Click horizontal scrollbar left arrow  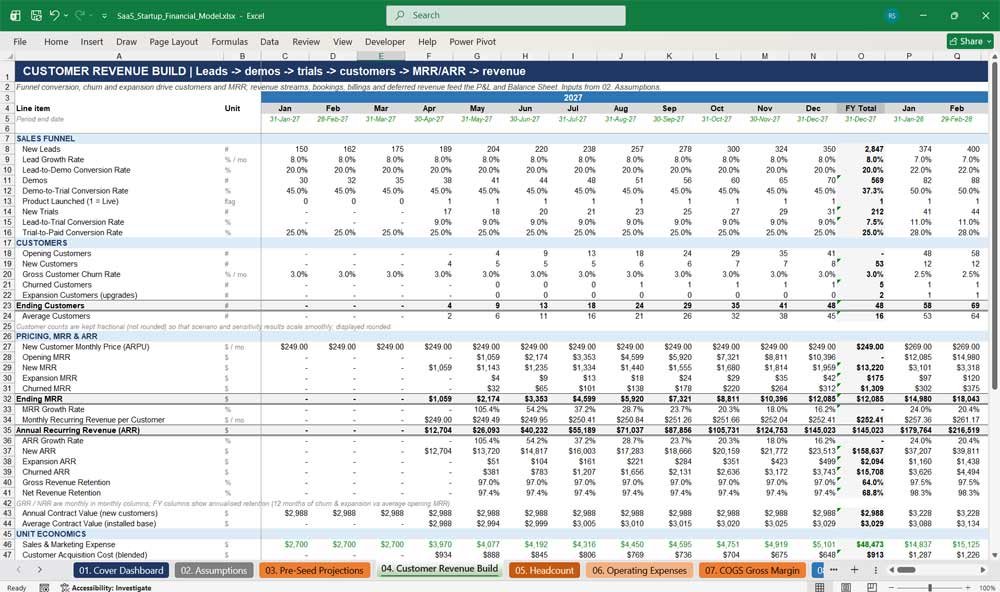(892, 570)
